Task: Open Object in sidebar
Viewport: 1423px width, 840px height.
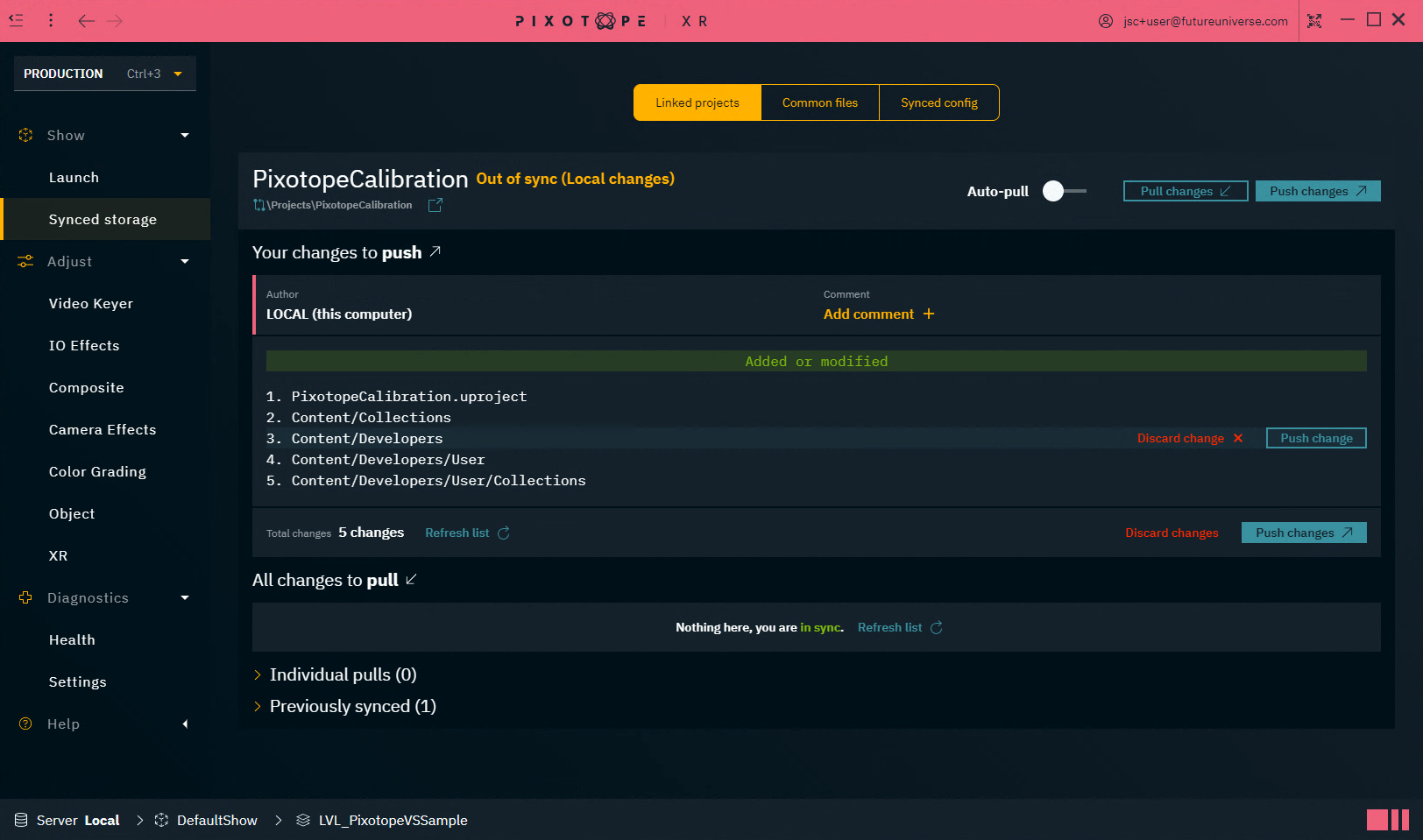Action: [105, 513]
